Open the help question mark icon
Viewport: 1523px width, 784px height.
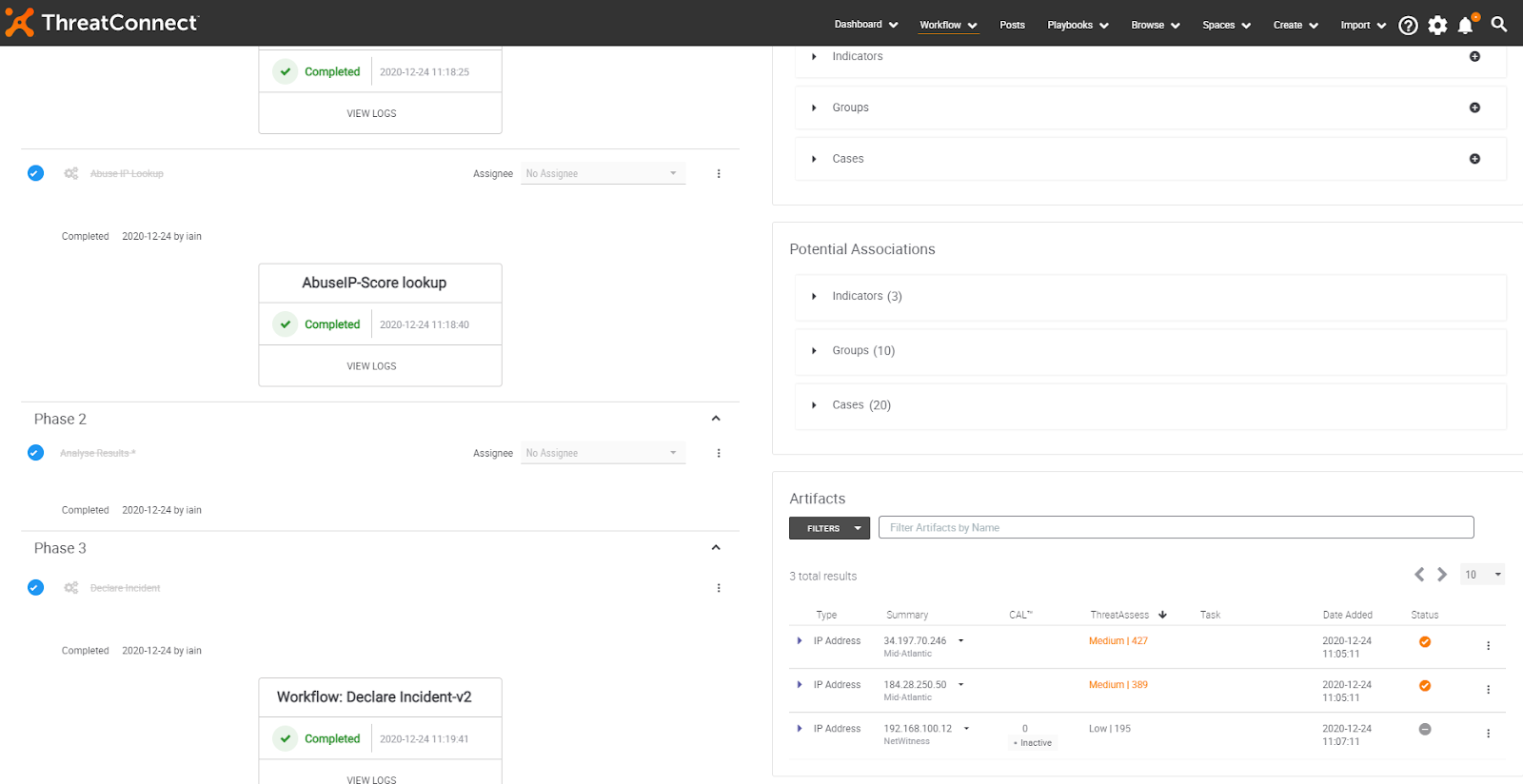pyautogui.click(x=1408, y=26)
